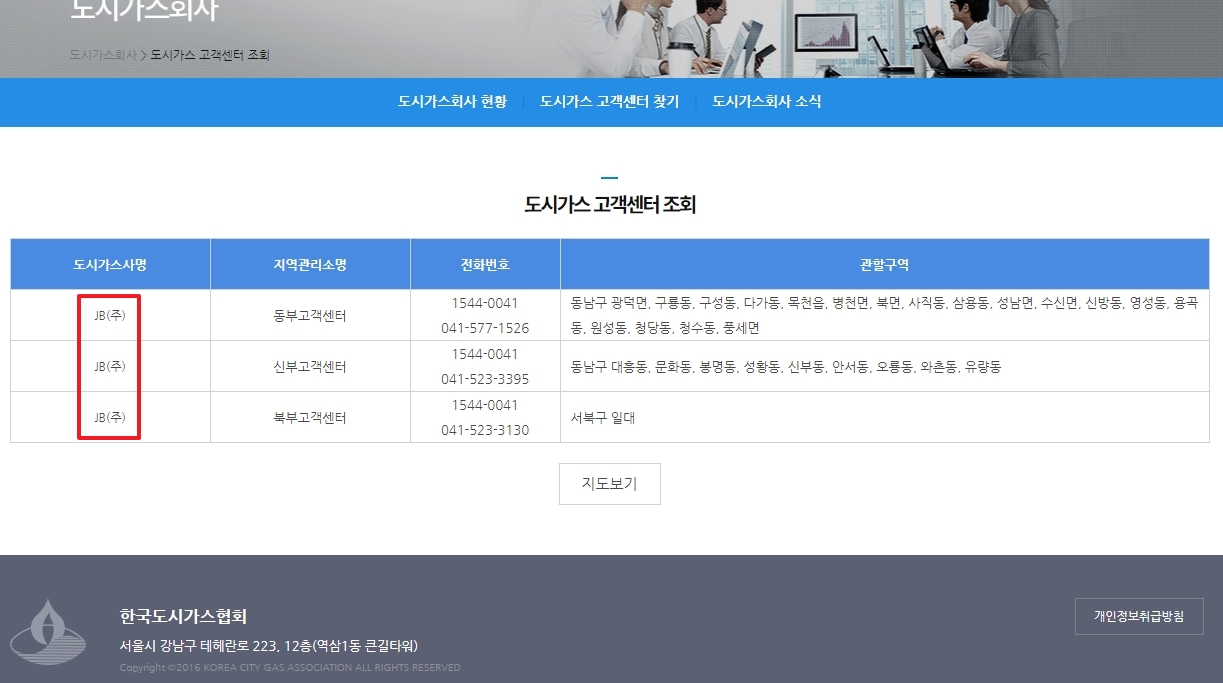Click the 동부고객센터 row entry
Screen dimensions: 1223x683
click(309, 314)
